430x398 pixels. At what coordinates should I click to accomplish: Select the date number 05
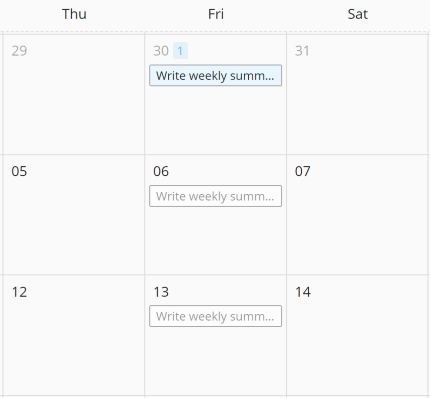coord(19,171)
